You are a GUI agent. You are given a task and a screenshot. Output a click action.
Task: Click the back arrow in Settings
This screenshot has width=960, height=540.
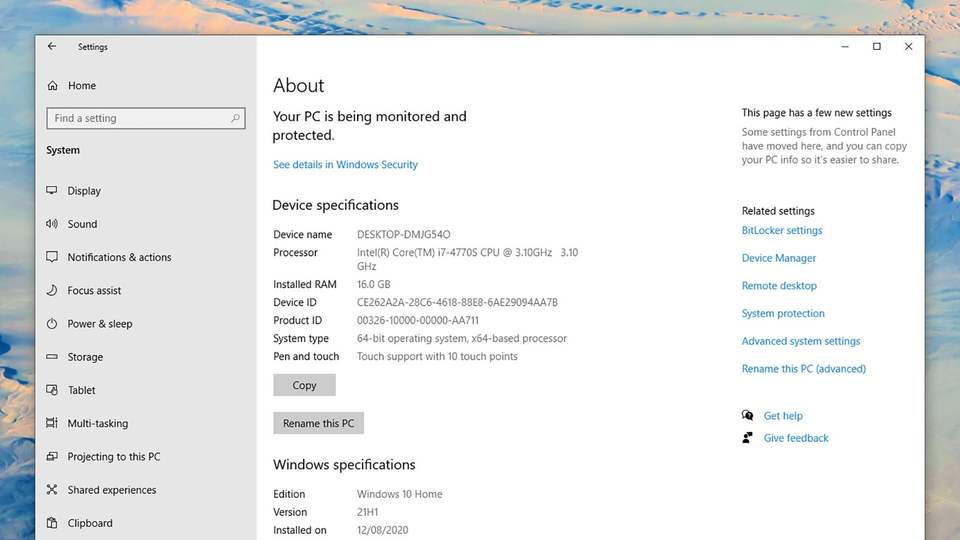(x=52, y=47)
